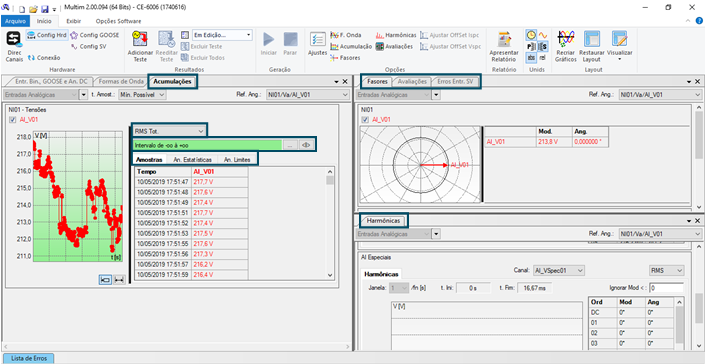
Task: Click the new document quick-access icon
Action: point(22,8)
